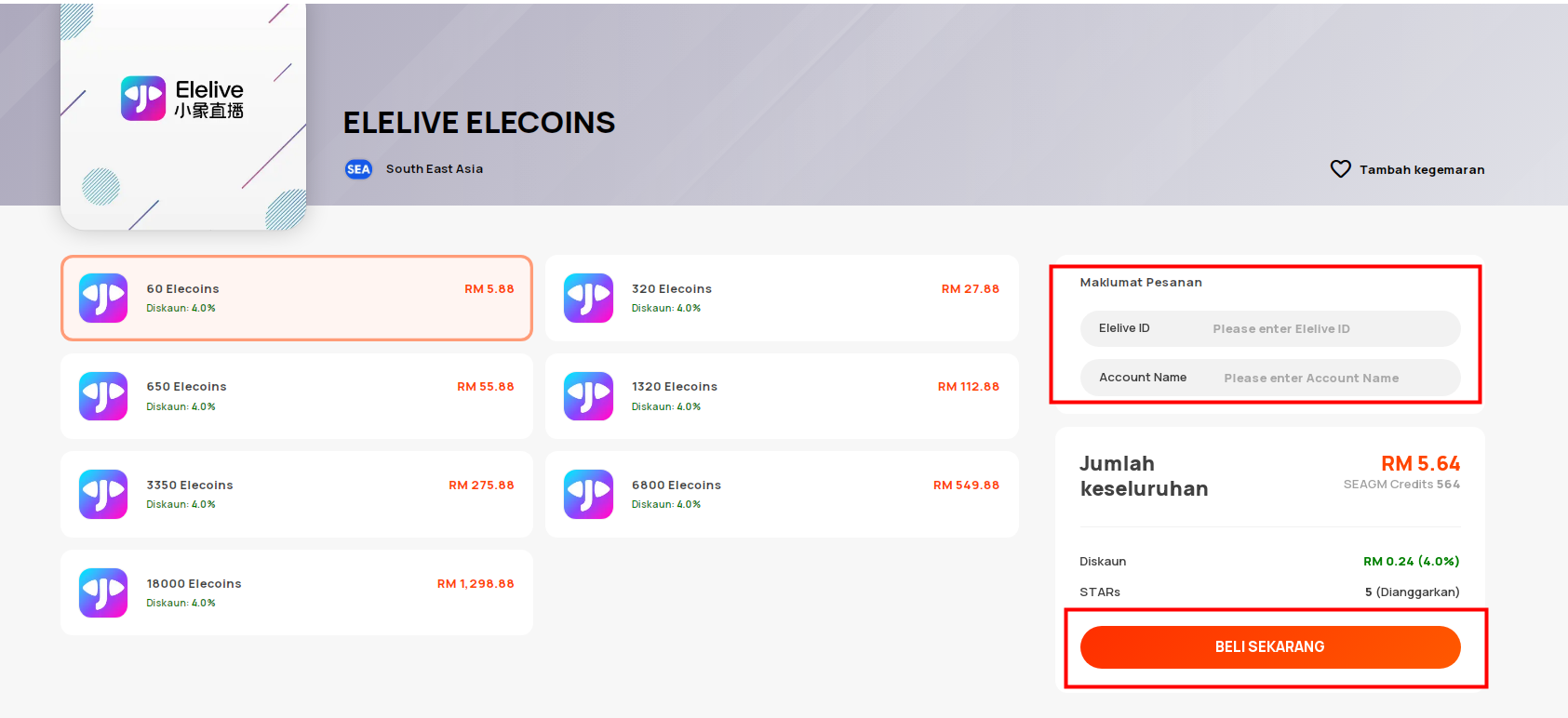Click the Elelive icon beside 6800 Elecoins

[588, 494]
